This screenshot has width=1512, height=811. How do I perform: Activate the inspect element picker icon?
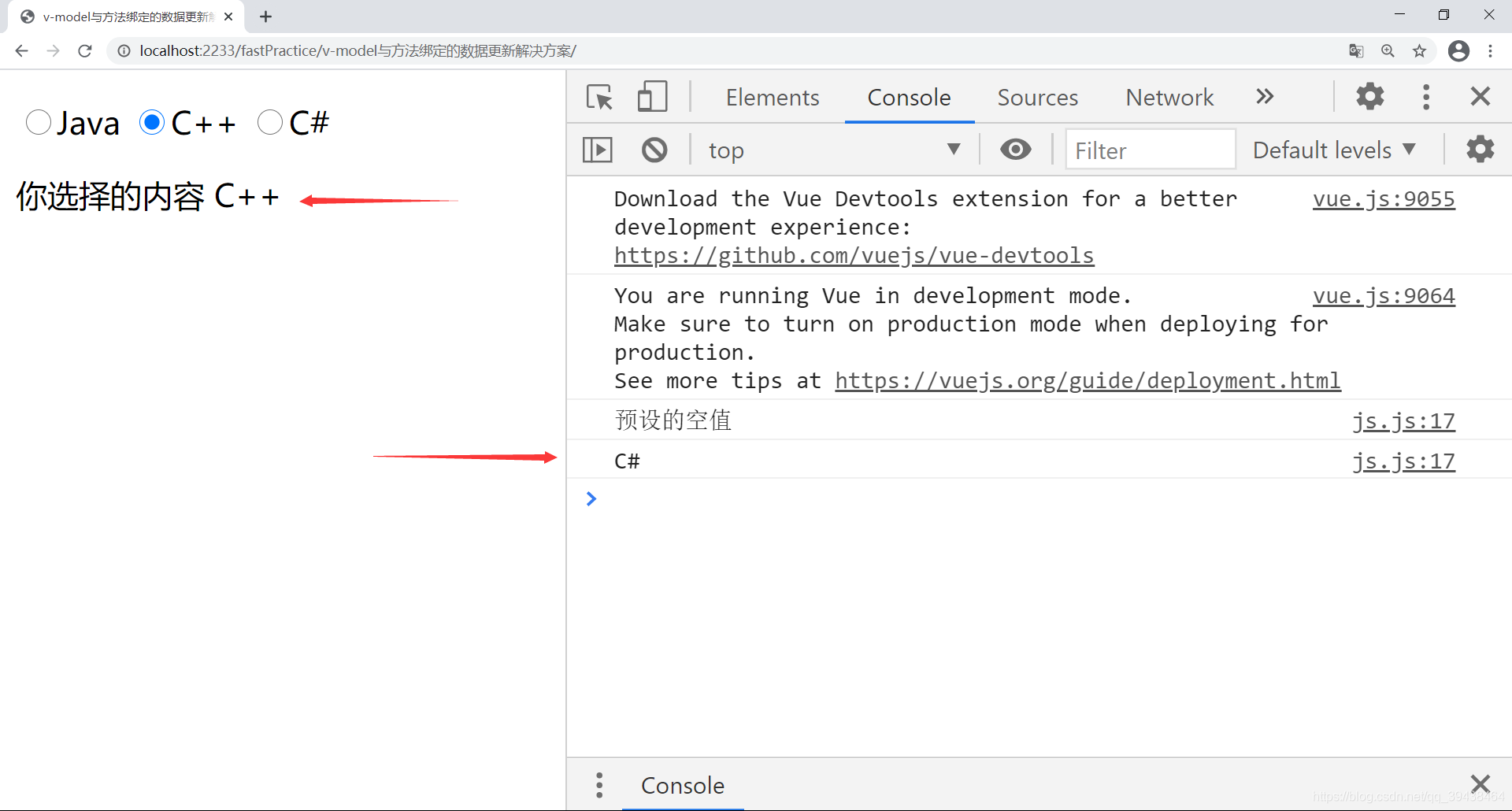coord(599,97)
